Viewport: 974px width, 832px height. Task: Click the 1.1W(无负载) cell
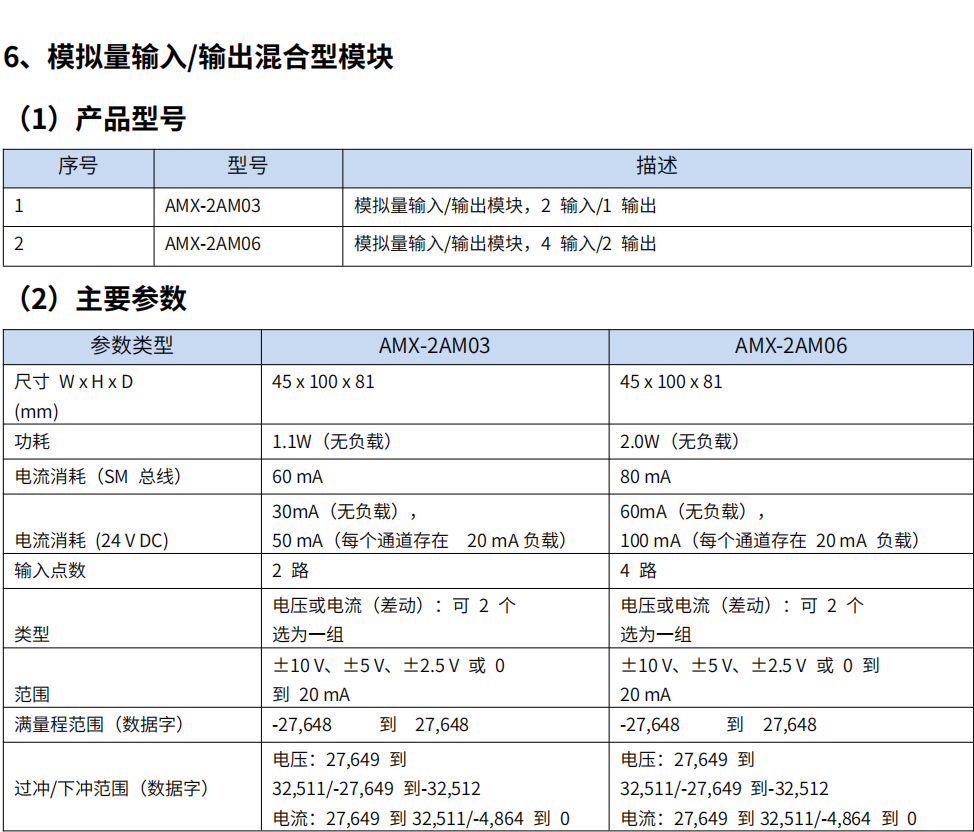[332, 442]
